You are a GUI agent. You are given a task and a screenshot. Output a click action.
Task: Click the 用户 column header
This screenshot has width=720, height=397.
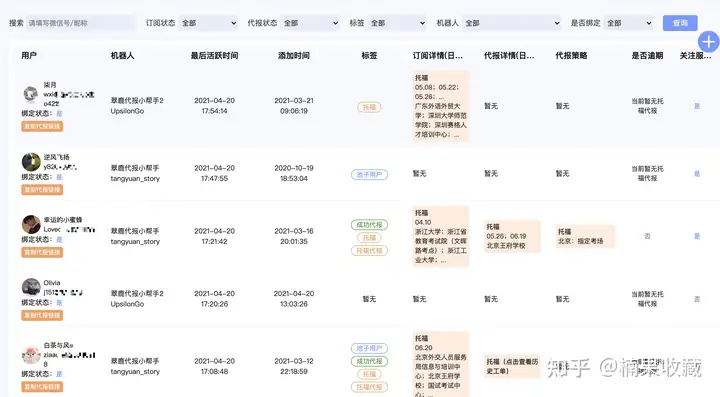tap(29, 56)
